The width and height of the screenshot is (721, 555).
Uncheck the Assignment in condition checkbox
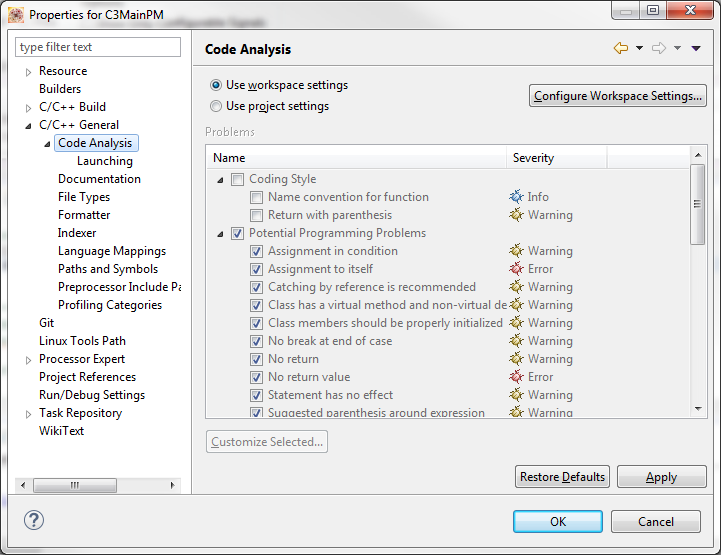click(257, 251)
